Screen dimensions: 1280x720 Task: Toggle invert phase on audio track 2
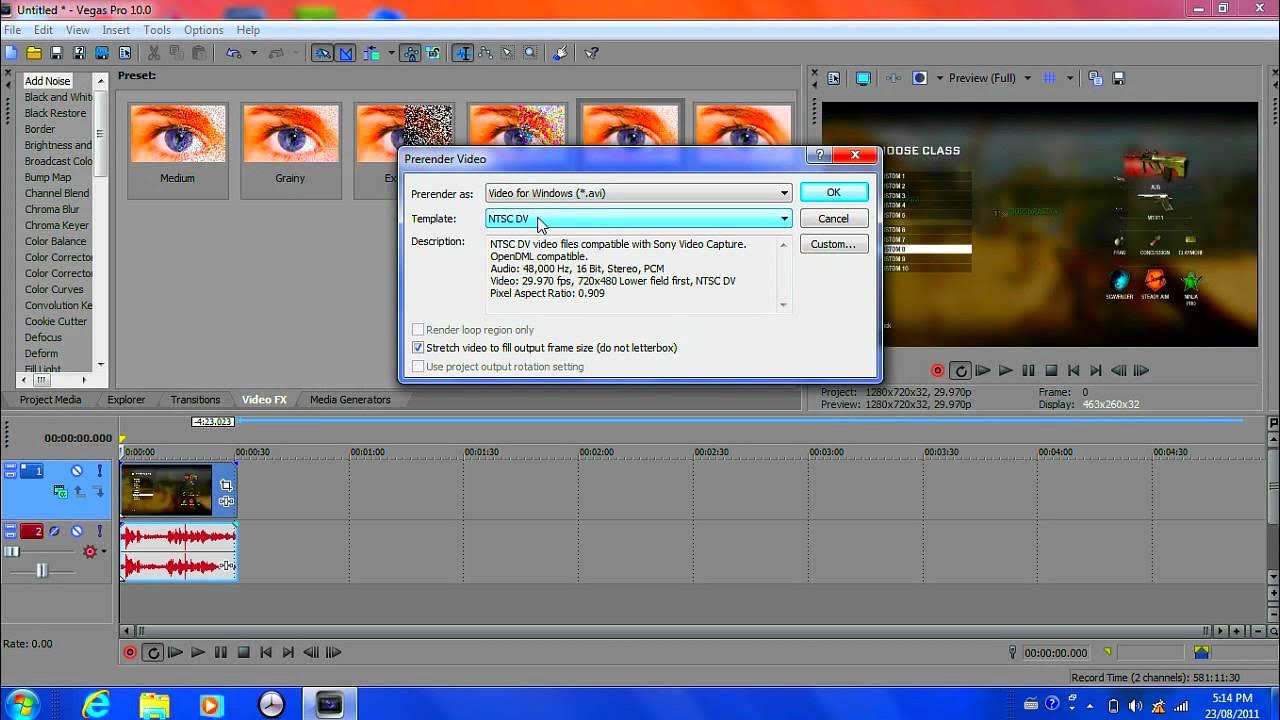(55, 531)
